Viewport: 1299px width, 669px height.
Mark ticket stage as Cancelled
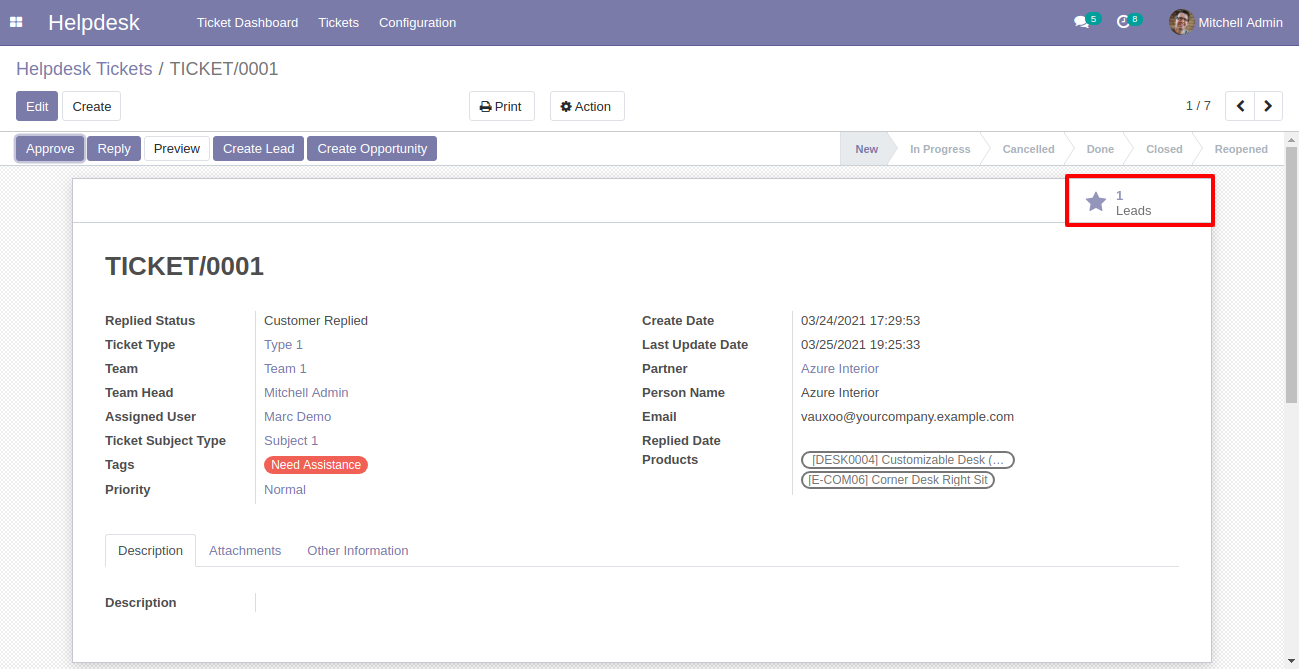coord(1028,149)
